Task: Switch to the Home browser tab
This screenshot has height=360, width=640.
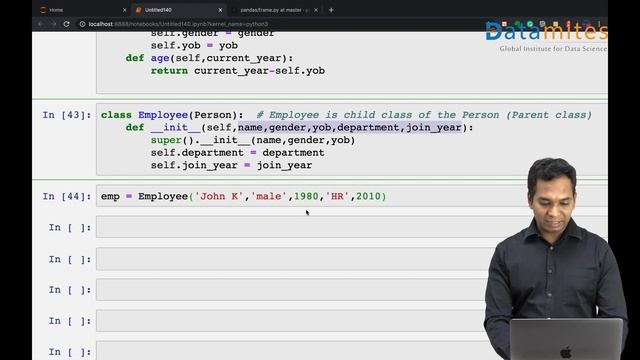Action: click(x=56, y=10)
